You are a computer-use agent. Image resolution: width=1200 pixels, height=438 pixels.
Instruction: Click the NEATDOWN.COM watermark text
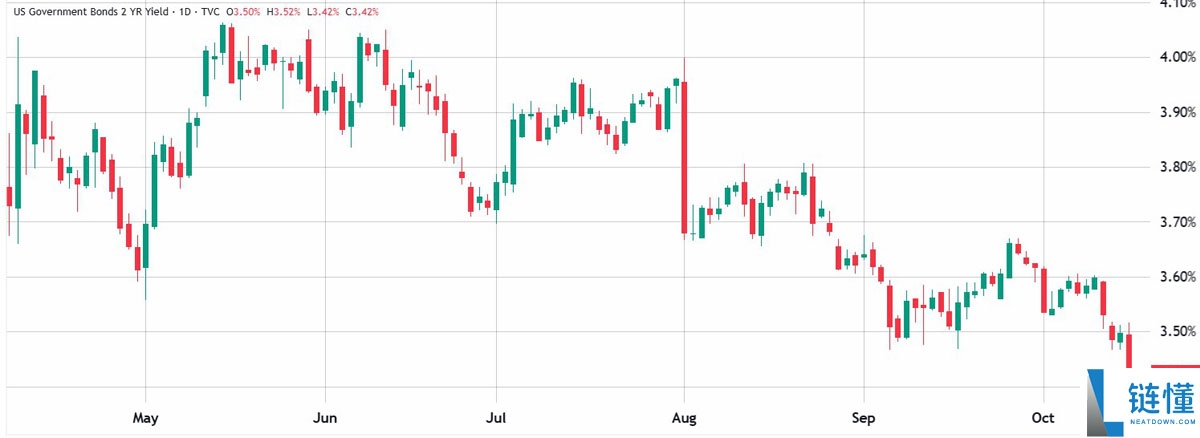[1163, 422]
